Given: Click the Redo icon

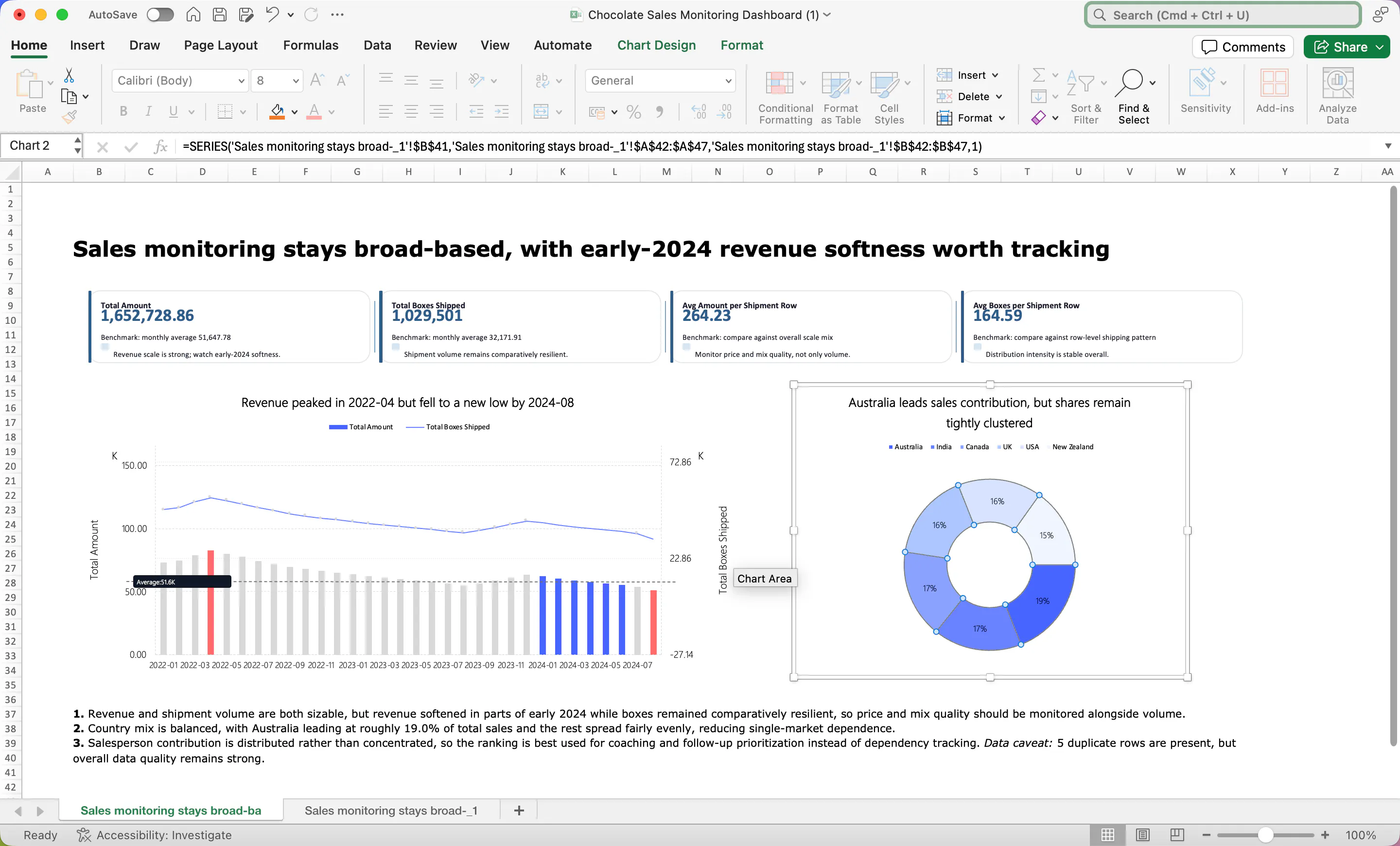Looking at the screenshot, I should (311, 15).
